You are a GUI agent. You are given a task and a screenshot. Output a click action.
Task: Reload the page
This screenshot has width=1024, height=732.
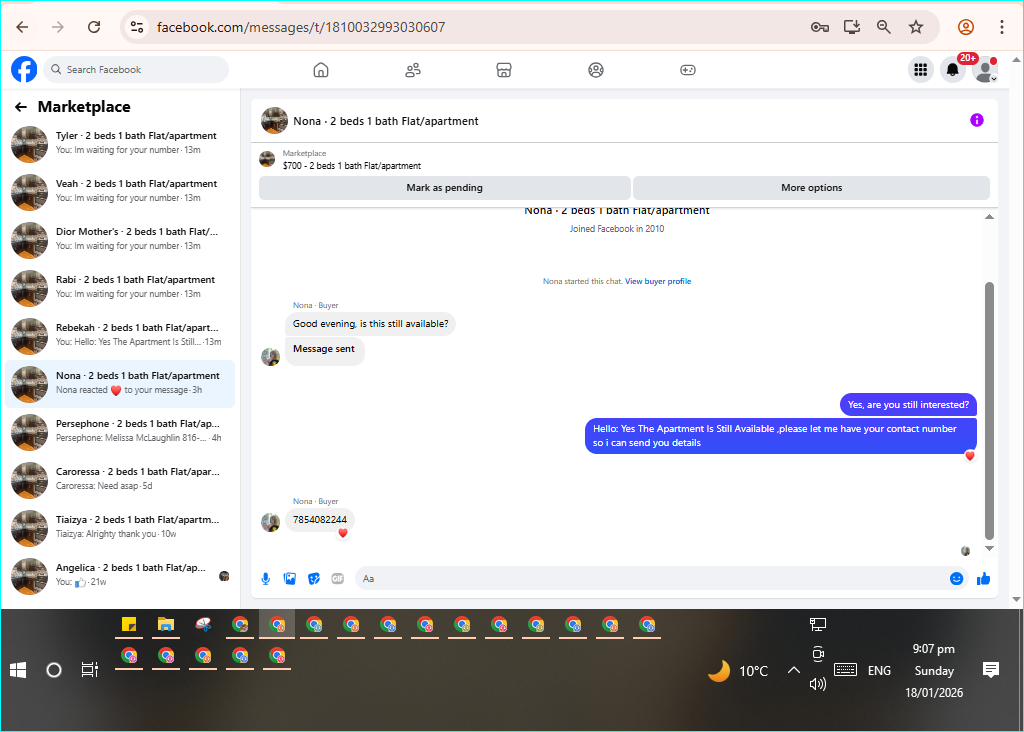click(94, 27)
